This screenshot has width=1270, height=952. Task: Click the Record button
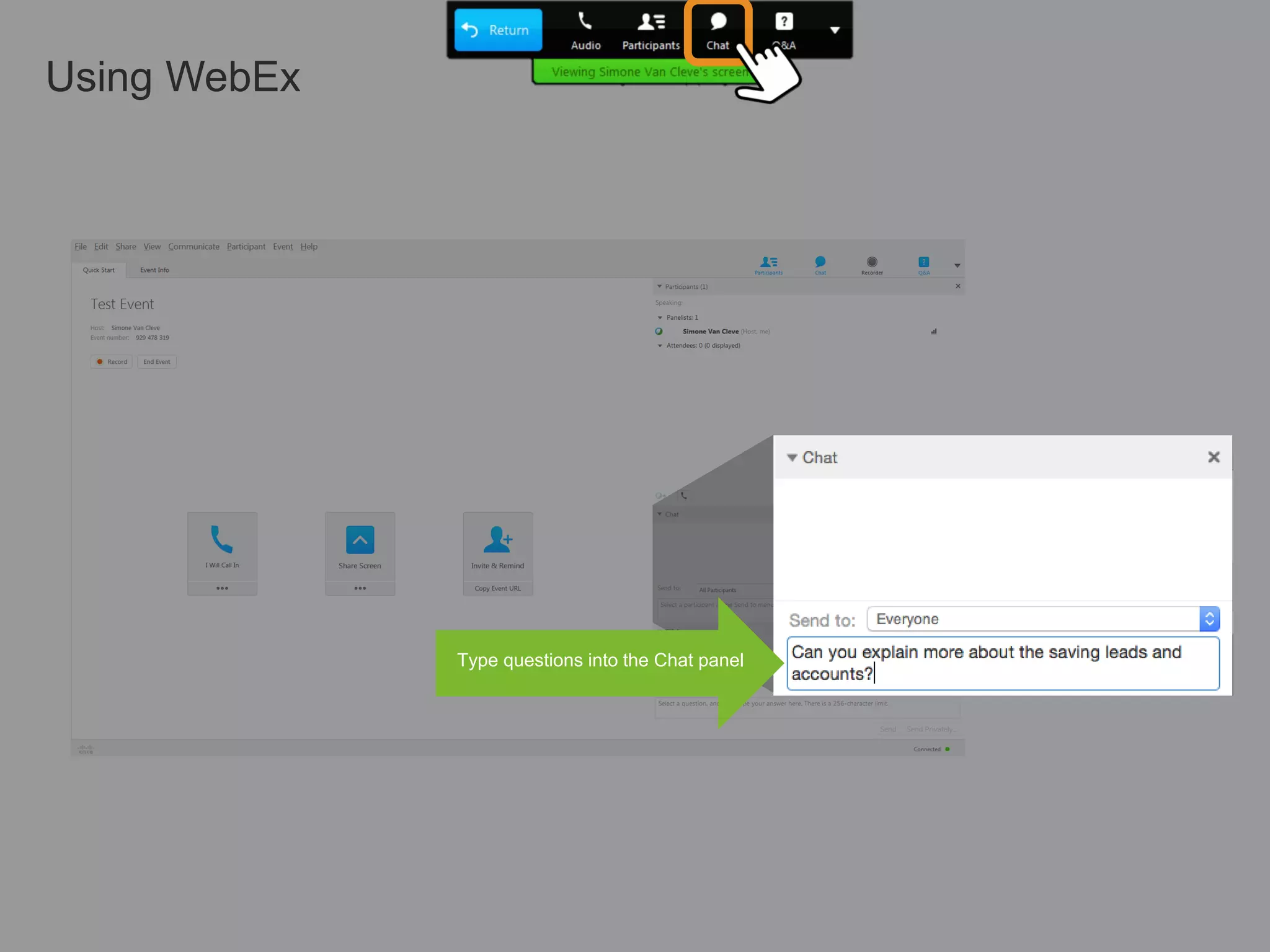112,362
